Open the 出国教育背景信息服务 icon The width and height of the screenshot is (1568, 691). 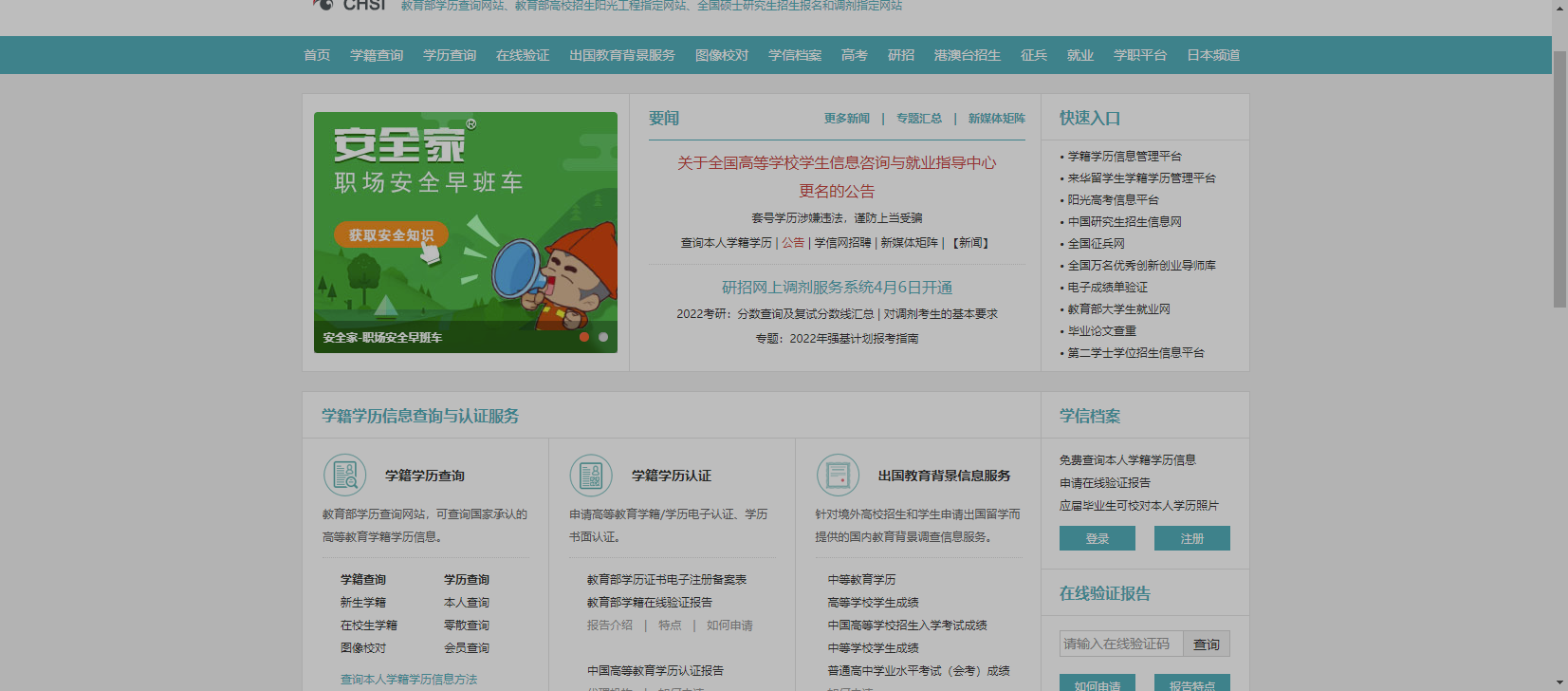pos(838,475)
